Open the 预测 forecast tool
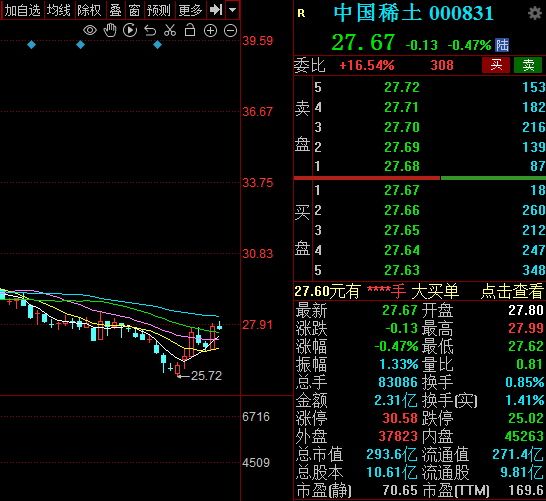The height and width of the screenshot is (501, 546). coord(159,10)
